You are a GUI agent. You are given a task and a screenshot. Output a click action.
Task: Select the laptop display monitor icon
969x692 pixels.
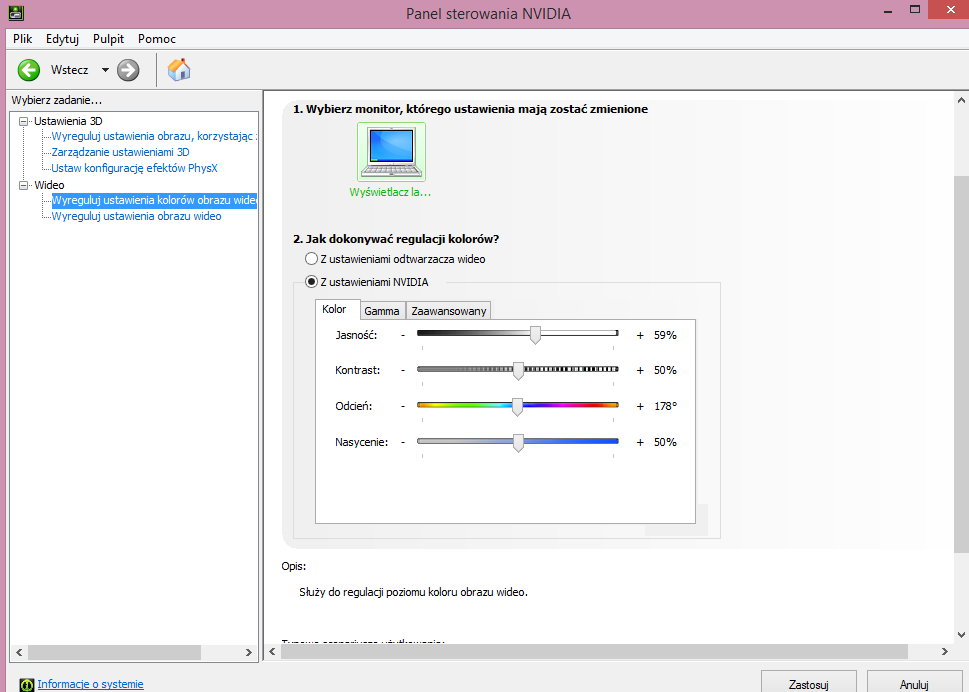(391, 152)
